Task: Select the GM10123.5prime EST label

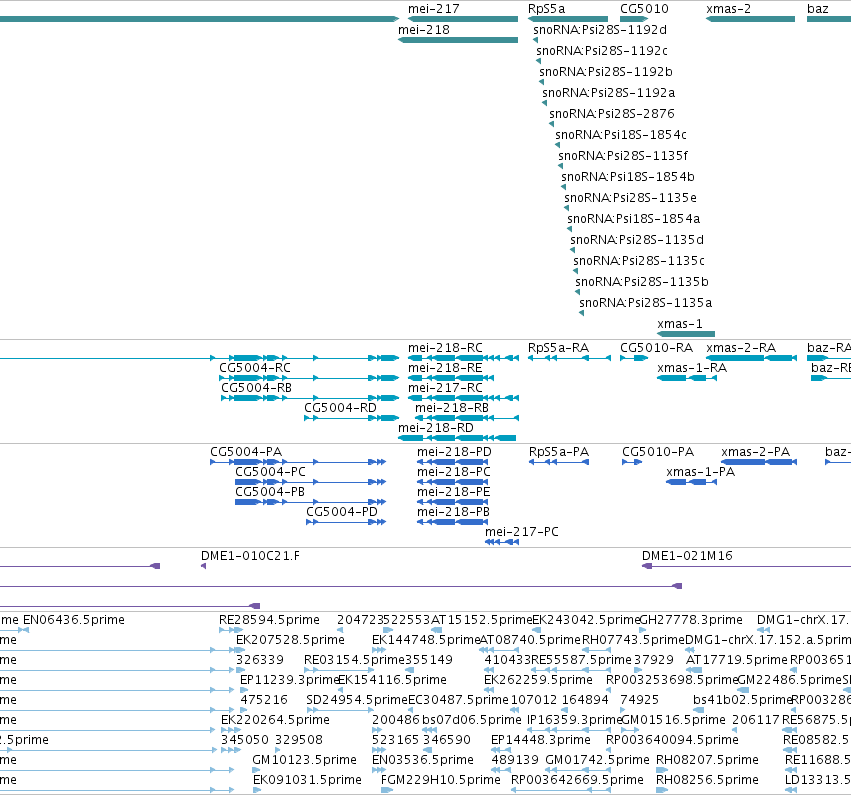Action: point(304,760)
